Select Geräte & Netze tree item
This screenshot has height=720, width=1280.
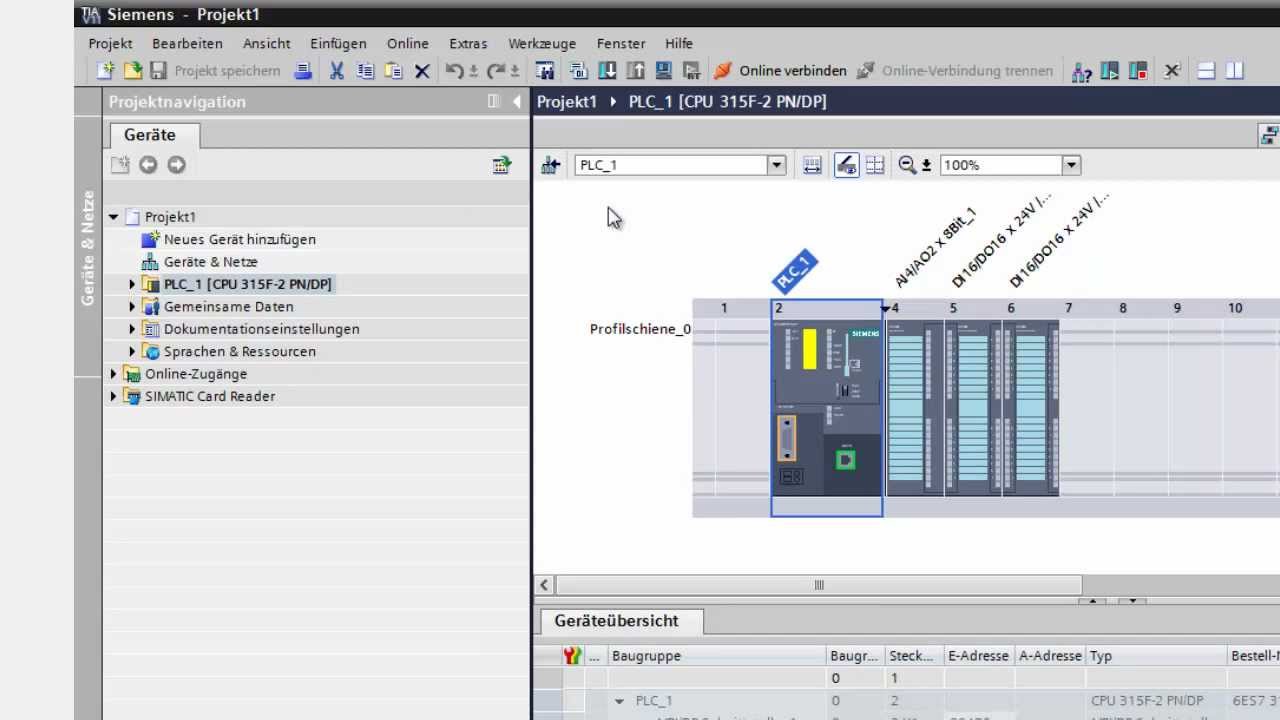[x=200, y=262]
